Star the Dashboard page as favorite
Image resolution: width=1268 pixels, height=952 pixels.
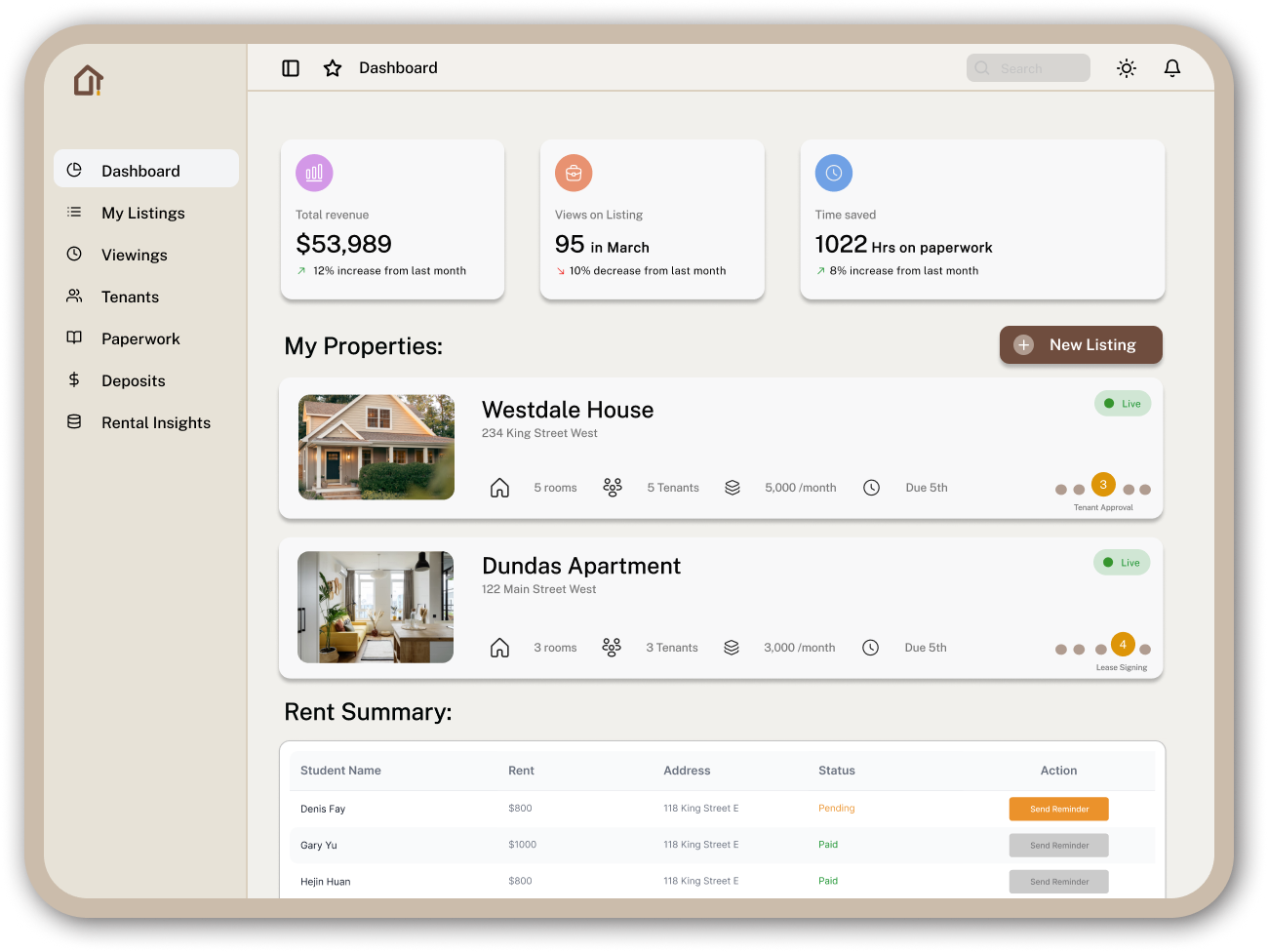(x=333, y=68)
